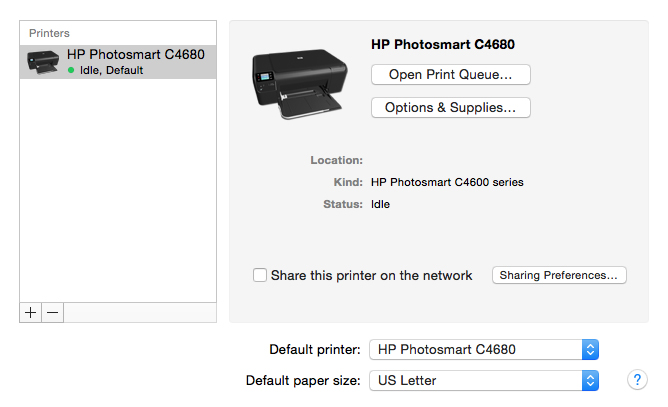
Task: Open Options & Supplies
Action: pyautogui.click(x=450, y=107)
